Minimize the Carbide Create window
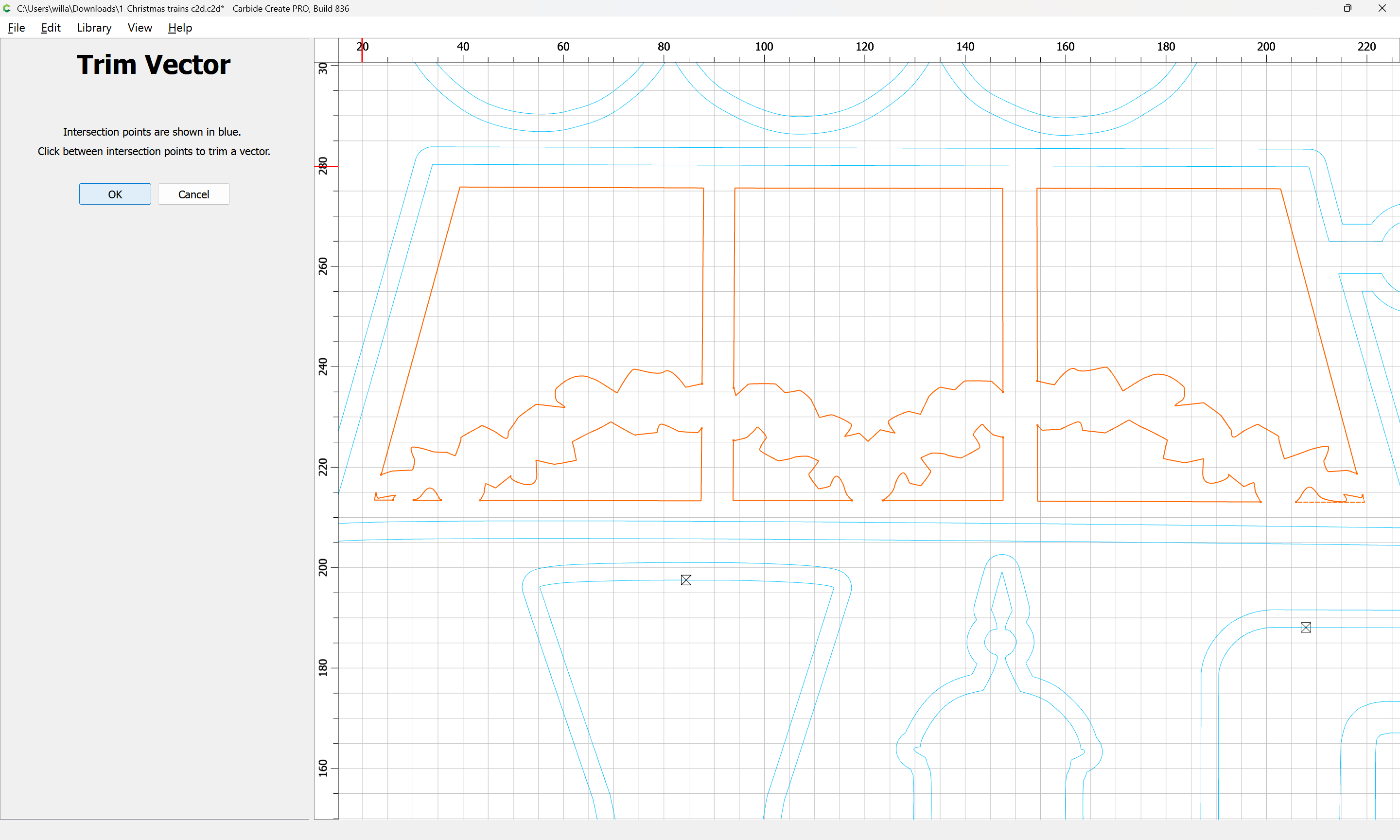Viewport: 1400px width, 840px height. coord(1314,8)
